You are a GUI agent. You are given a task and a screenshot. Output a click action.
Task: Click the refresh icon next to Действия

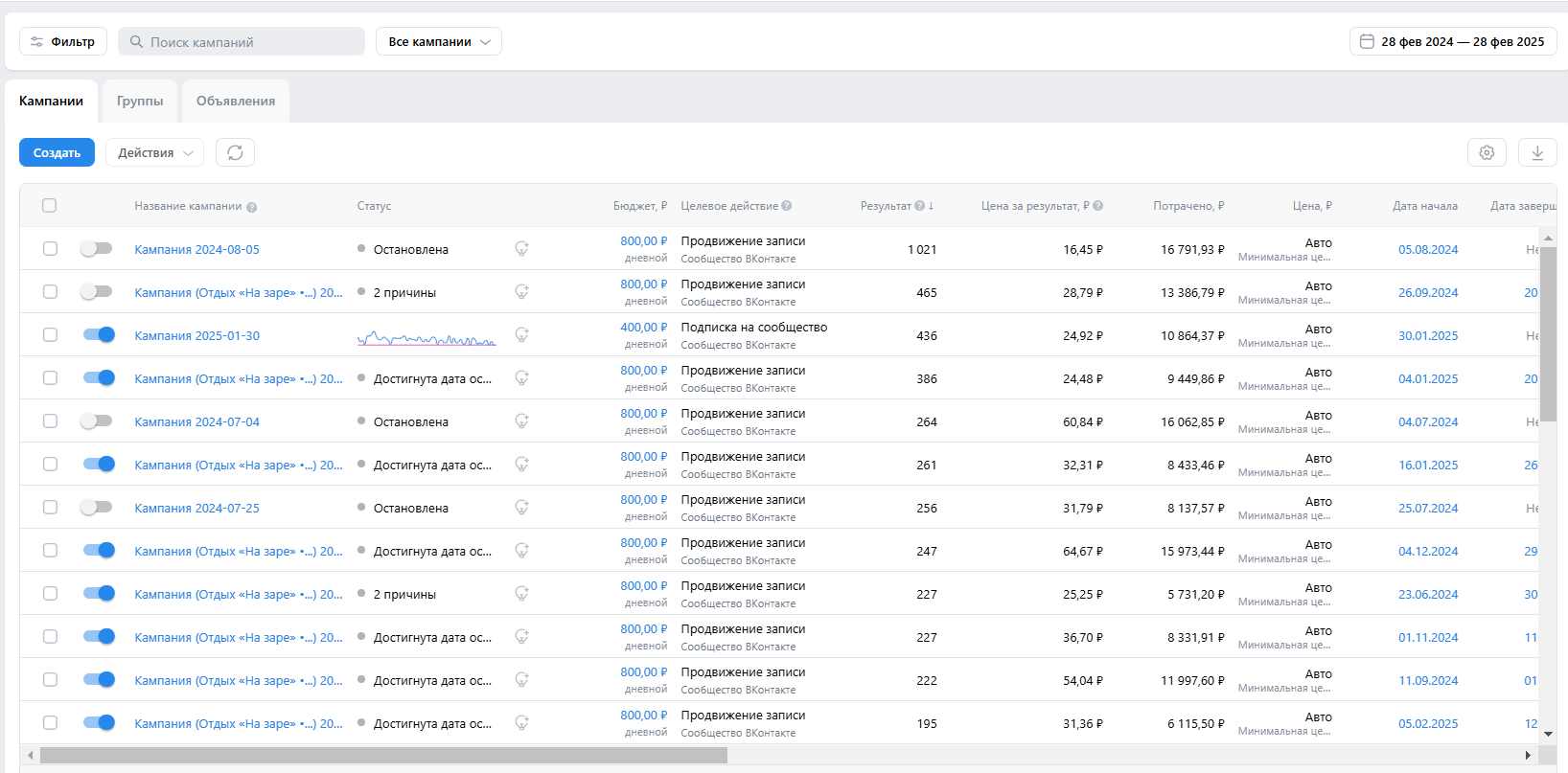tap(235, 152)
